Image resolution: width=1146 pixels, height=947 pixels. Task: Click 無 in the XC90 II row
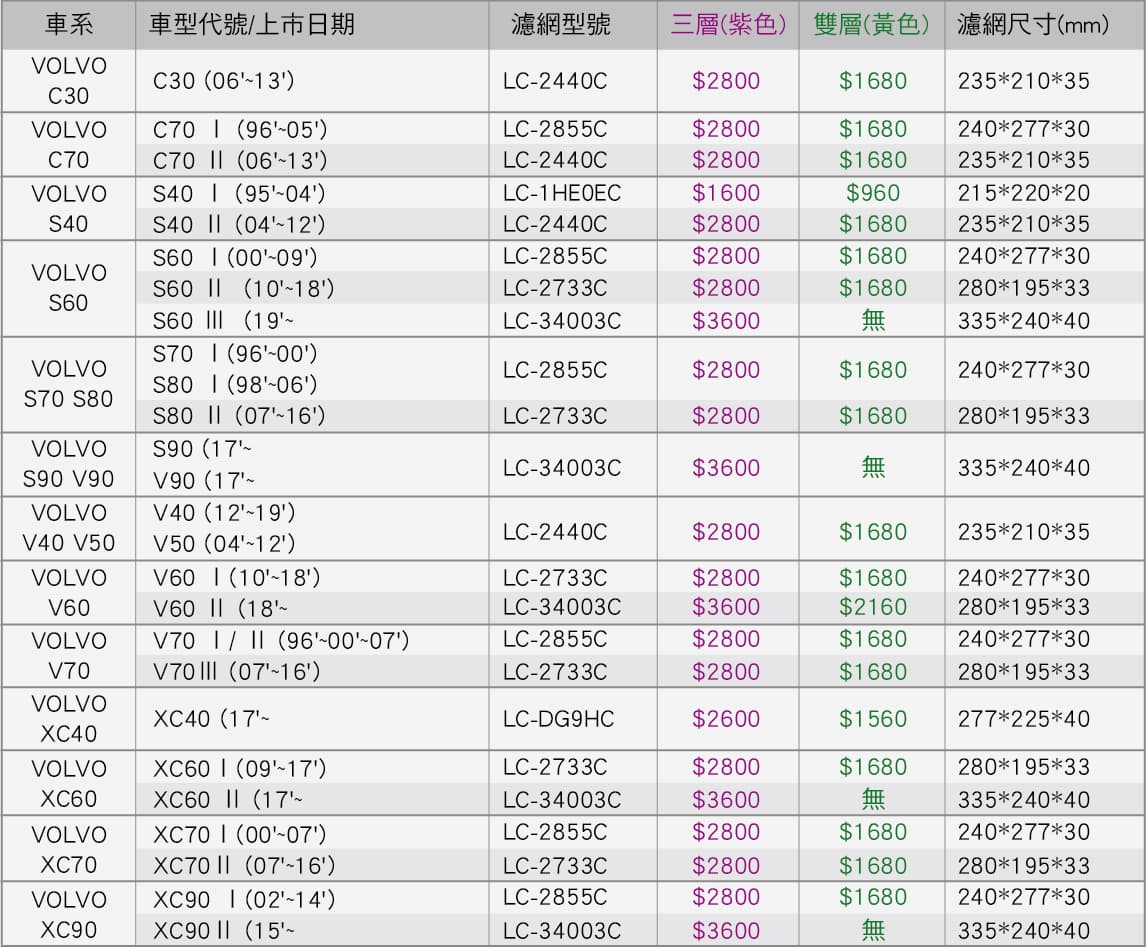(873, 930)
